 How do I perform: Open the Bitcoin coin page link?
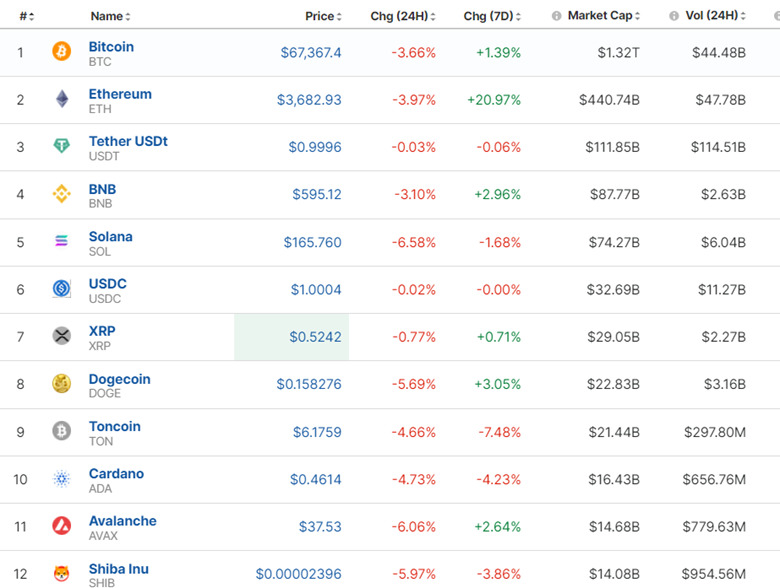[x=111, y=47]
